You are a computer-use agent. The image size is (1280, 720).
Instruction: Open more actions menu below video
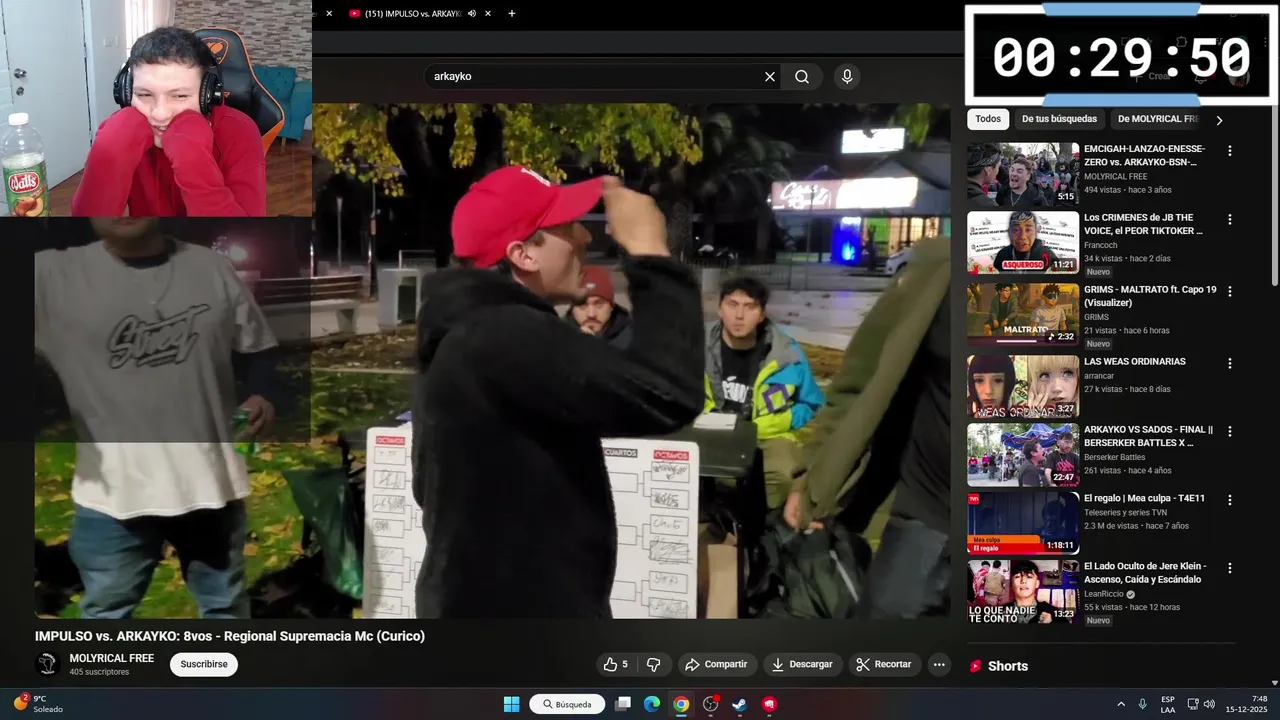[x=938, y=664]
